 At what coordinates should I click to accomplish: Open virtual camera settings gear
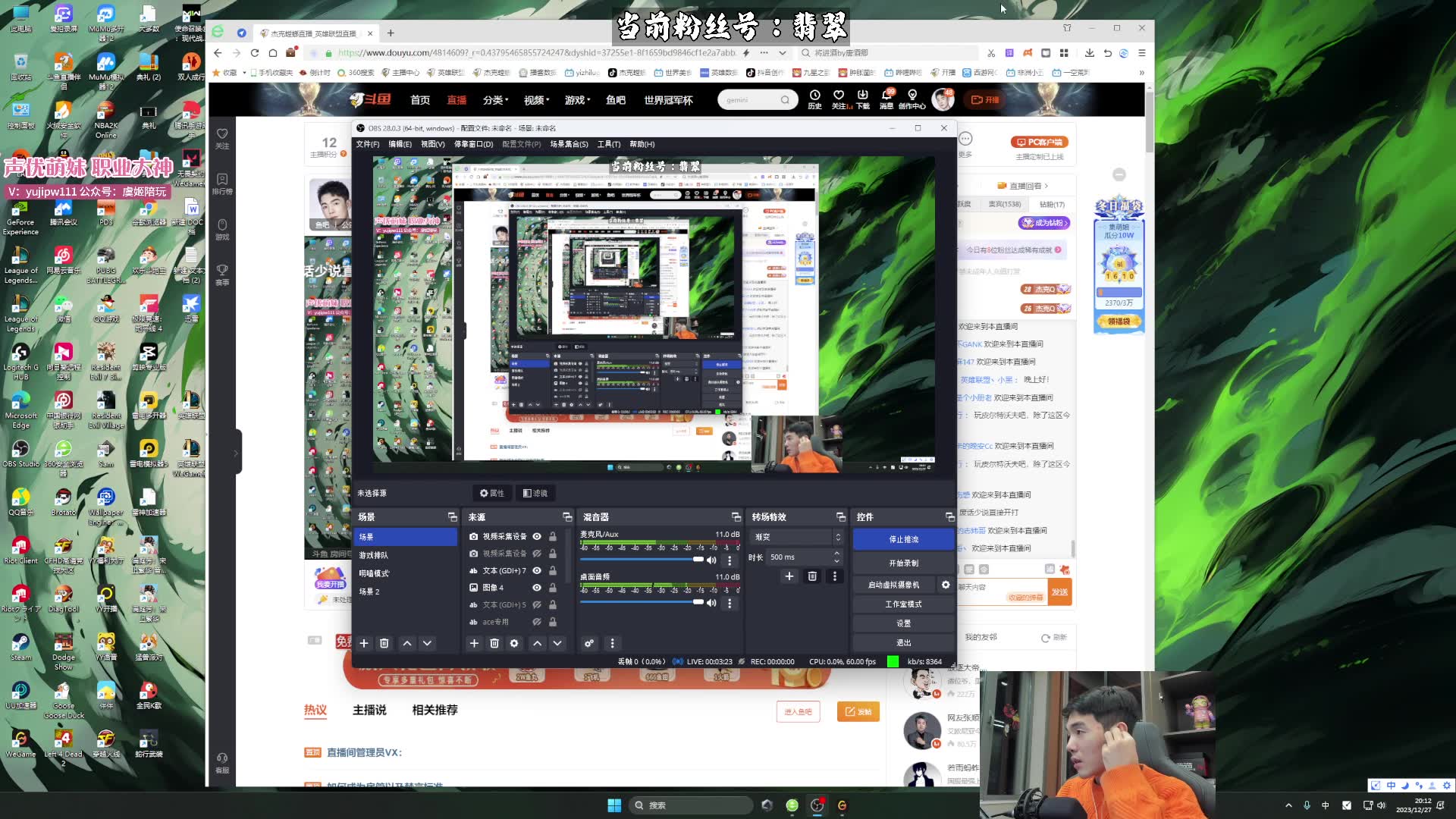click(x=946, y=585)
